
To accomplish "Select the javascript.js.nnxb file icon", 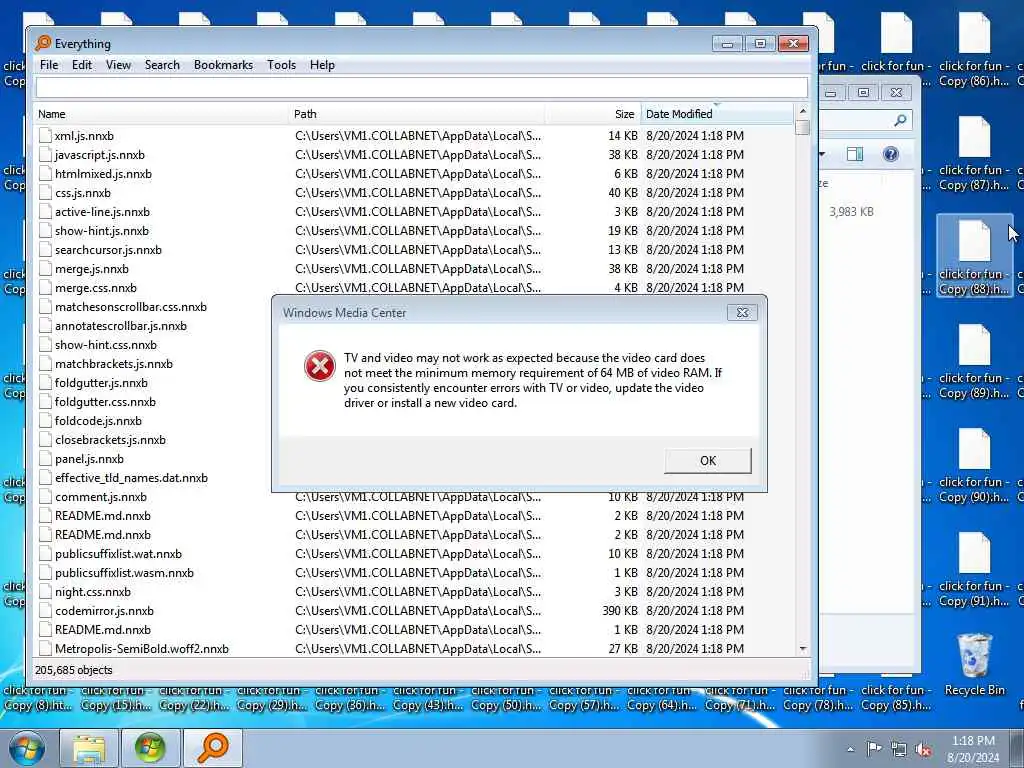I will (x=45, y=154).
